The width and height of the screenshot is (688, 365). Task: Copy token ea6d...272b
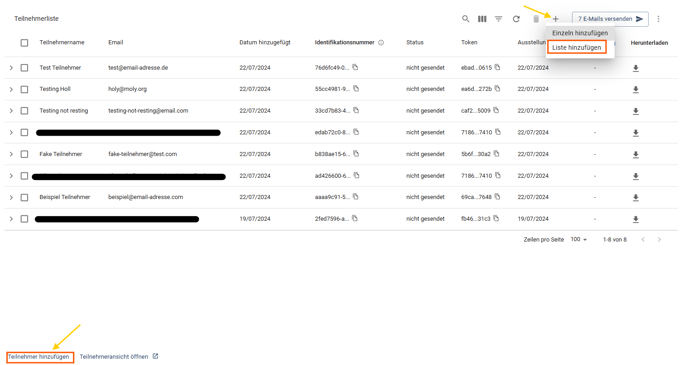point(497,89)
